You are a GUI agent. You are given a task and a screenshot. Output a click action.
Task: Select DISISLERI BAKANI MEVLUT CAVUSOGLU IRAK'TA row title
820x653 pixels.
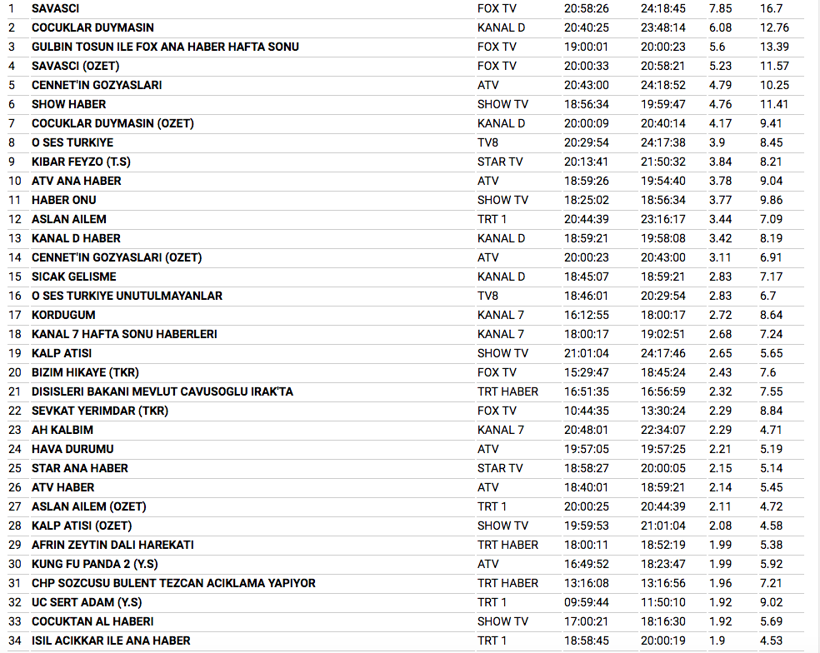coord(162,392)
